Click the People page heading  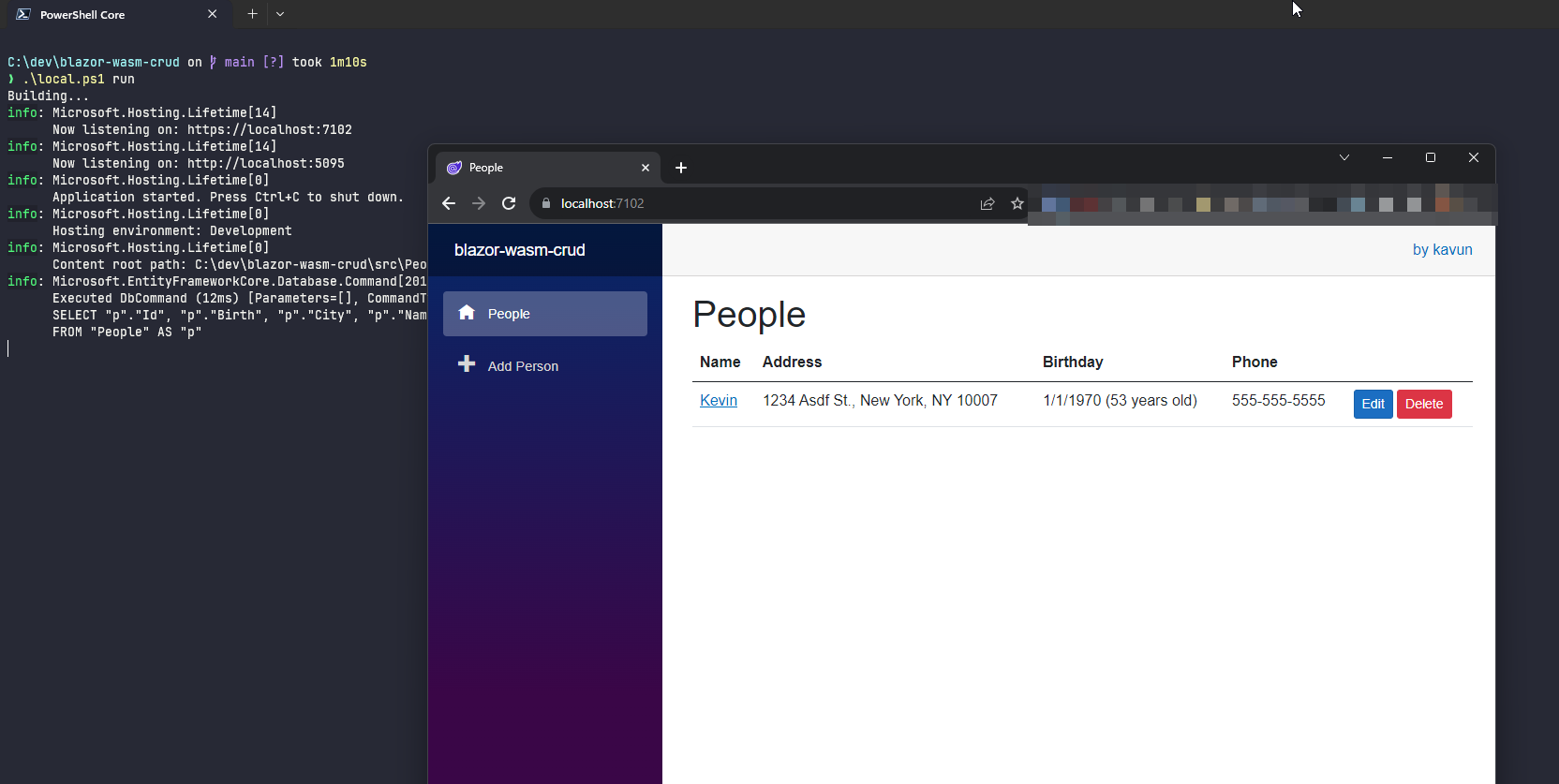click(x=750, y=315)
